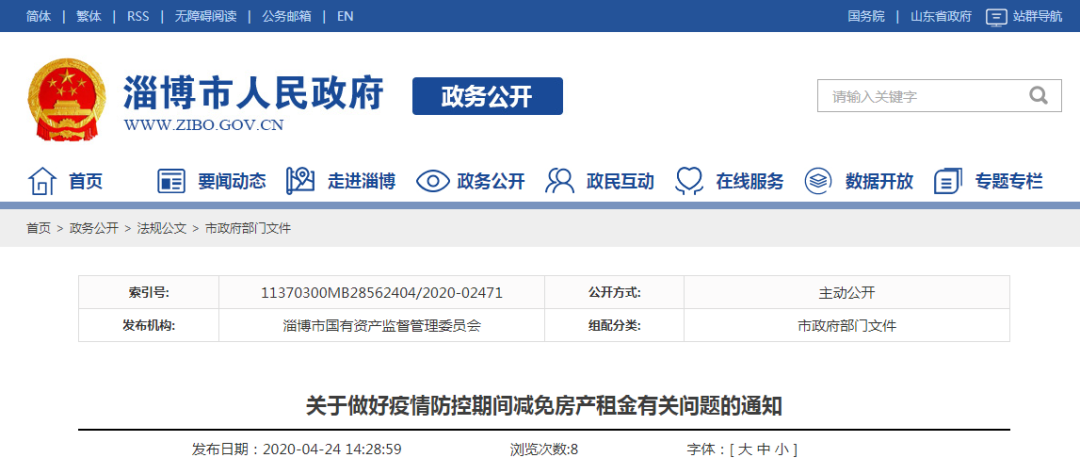Click the 浏览次数:8 view count
The height and width of the screenshot is (474, 1080).
tap(544, 450)
